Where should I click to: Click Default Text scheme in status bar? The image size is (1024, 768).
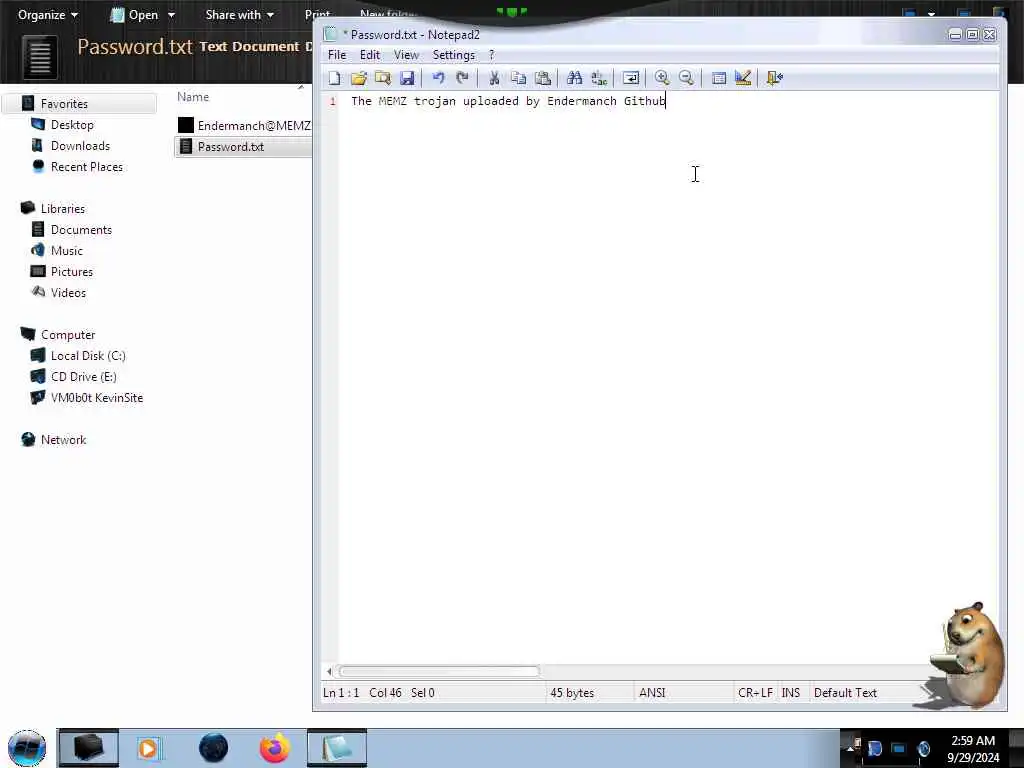[x=845, y=693]
